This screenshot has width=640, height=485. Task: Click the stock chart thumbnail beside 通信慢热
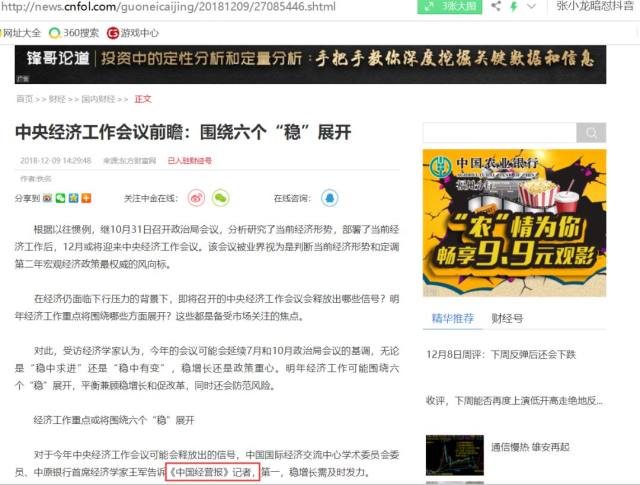tap(455, 455)
